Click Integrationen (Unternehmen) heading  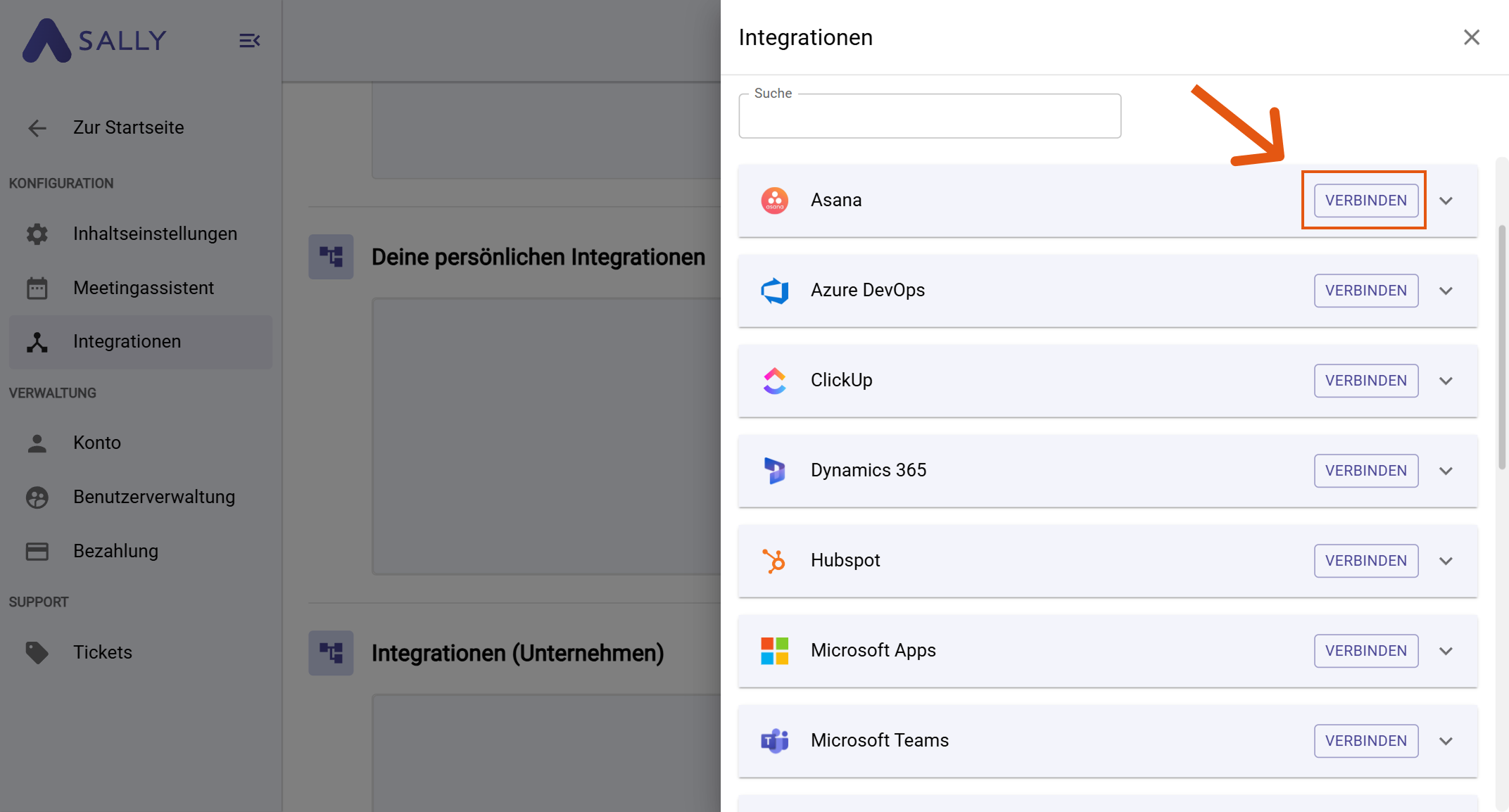pos(518,654)
